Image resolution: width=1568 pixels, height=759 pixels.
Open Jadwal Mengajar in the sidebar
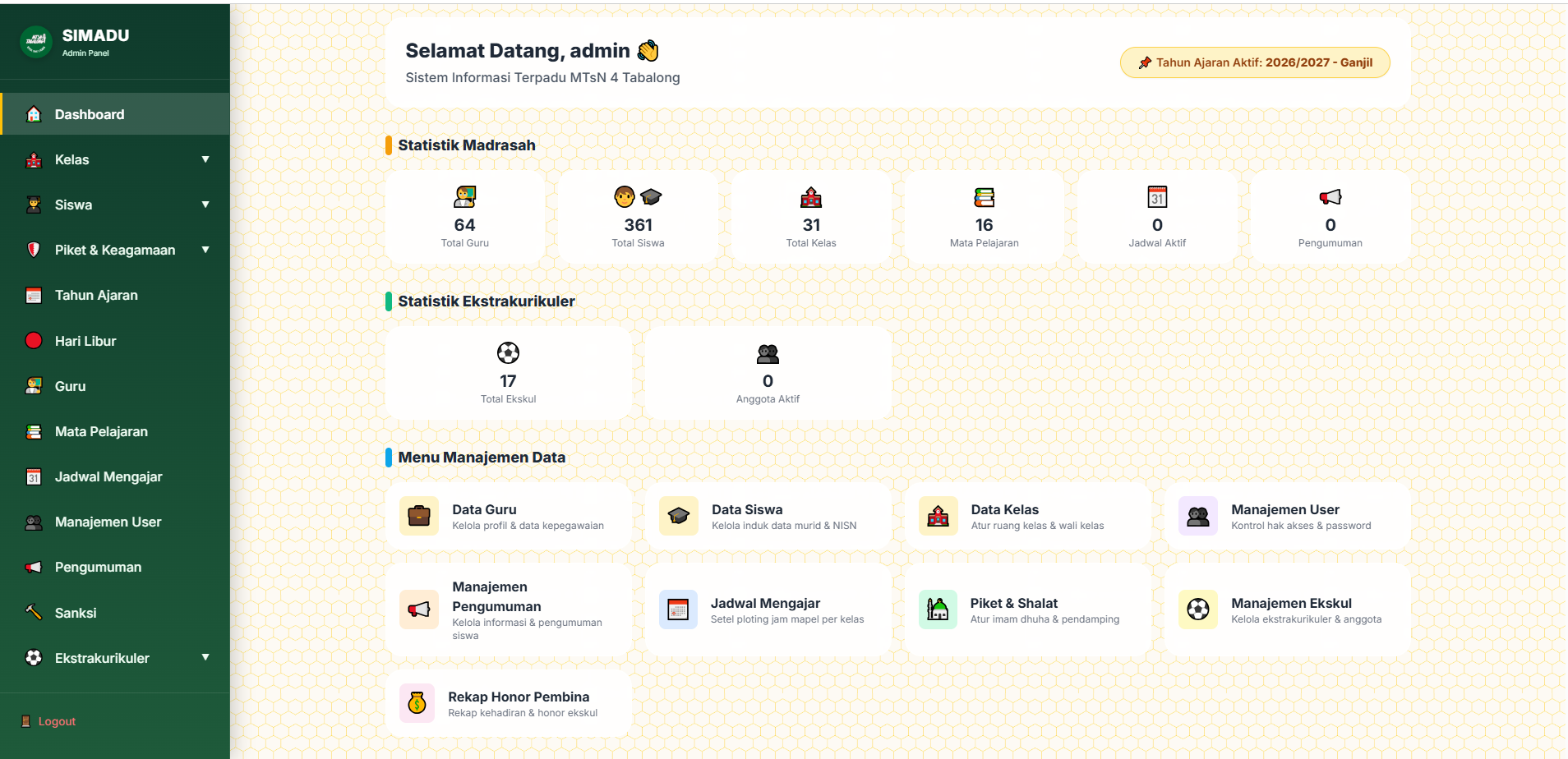pyautogui.click(x=115, y=476)
